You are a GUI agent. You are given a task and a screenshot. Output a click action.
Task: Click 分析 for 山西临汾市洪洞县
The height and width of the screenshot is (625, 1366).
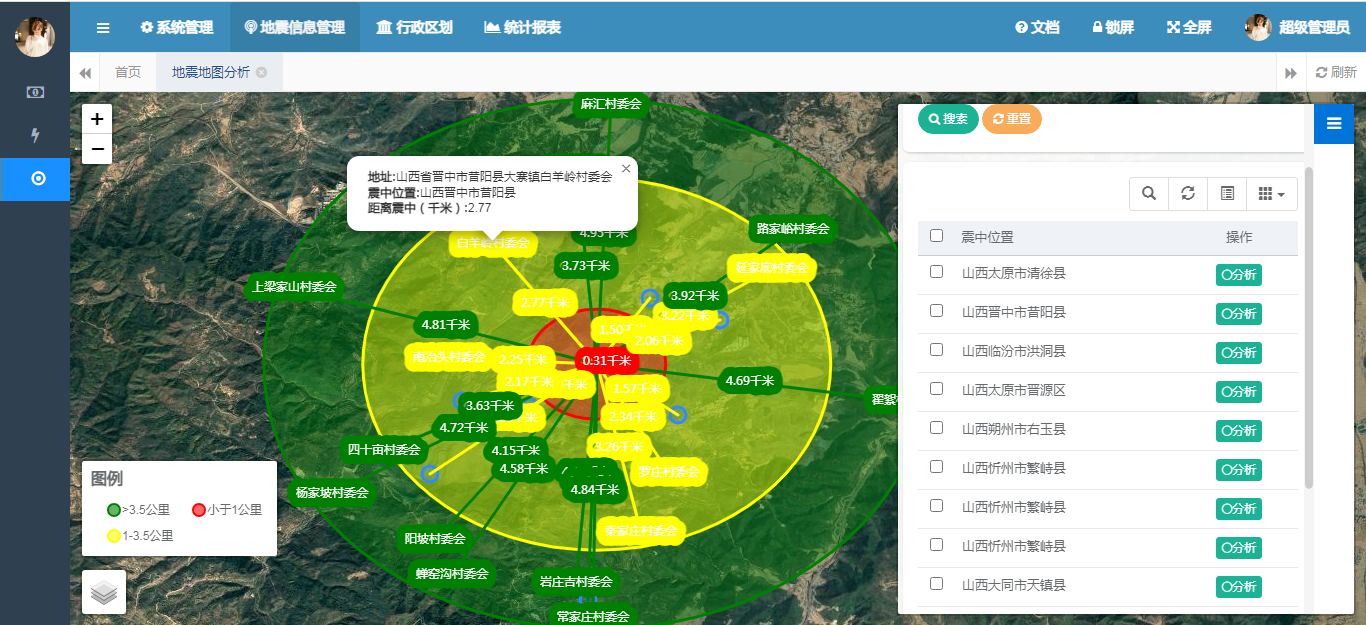(1238, 353)
